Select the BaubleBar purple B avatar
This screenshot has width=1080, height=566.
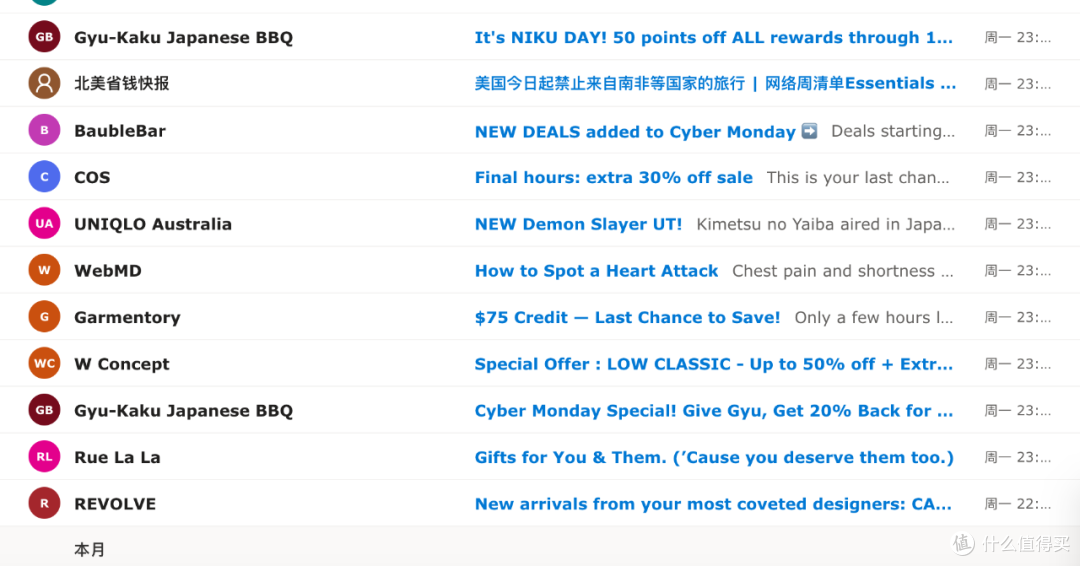tap(44, 131)
